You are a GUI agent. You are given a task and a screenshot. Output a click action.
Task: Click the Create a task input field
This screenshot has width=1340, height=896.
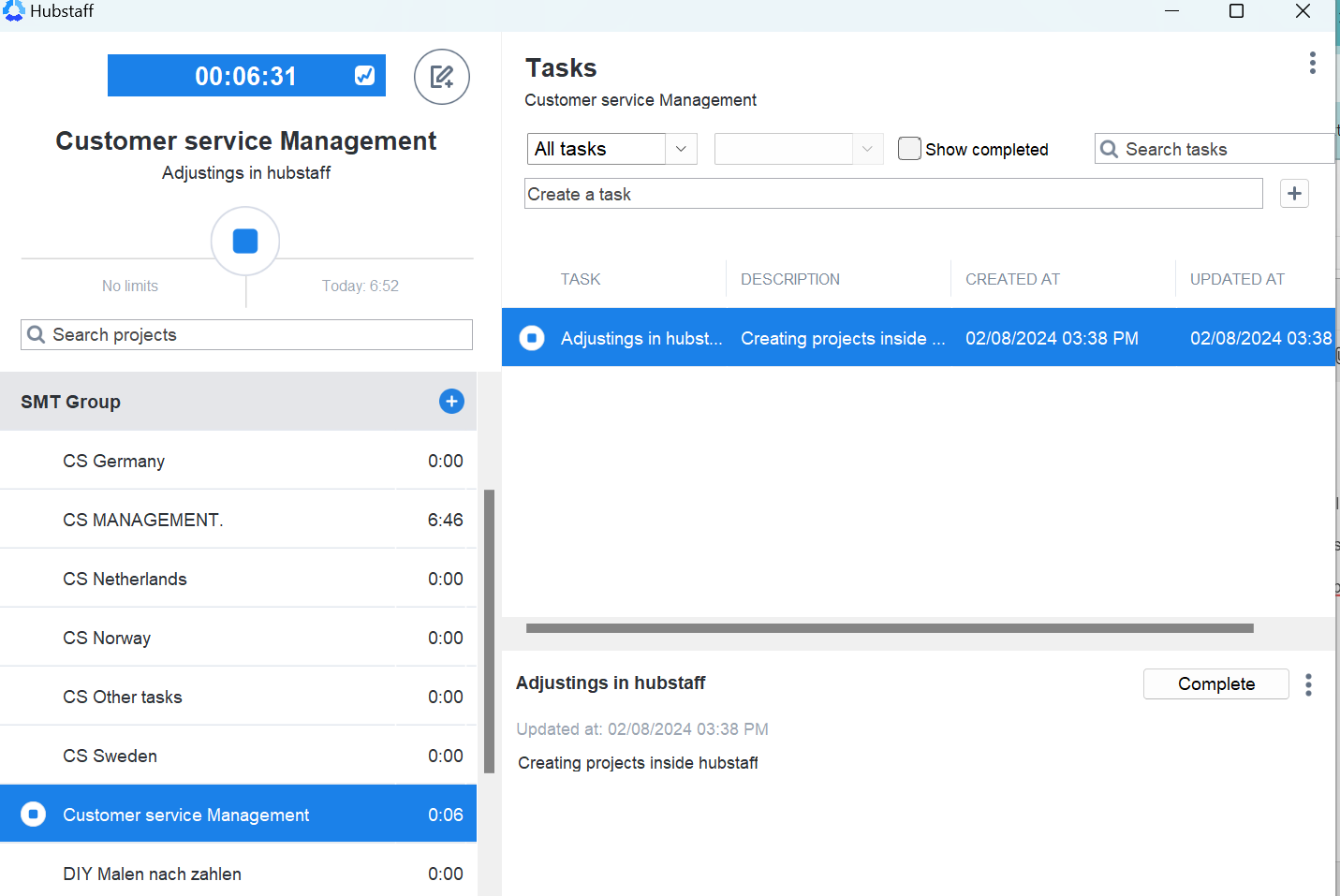coord(892,194)
